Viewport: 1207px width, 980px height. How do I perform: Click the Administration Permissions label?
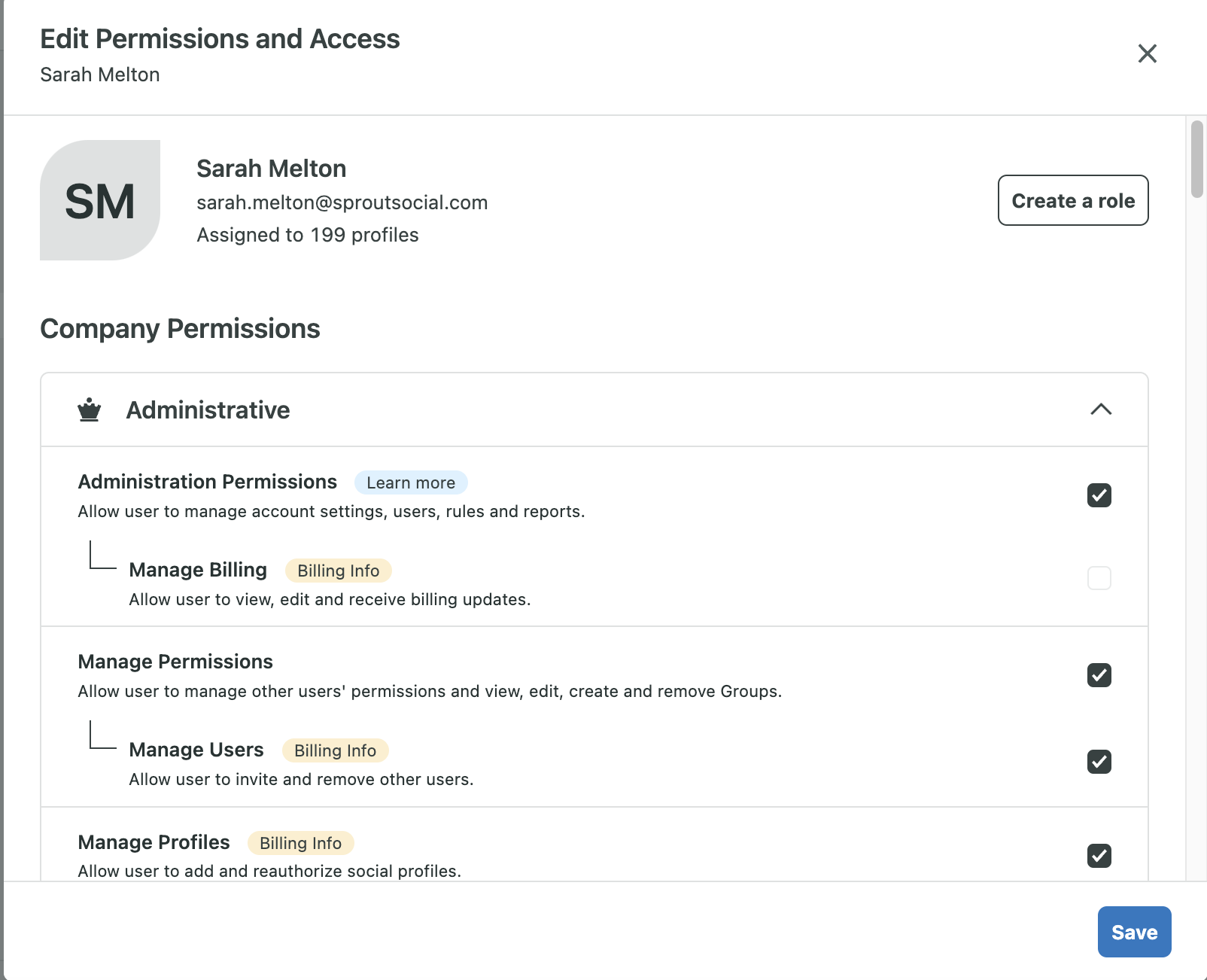[x=208, y=482]
